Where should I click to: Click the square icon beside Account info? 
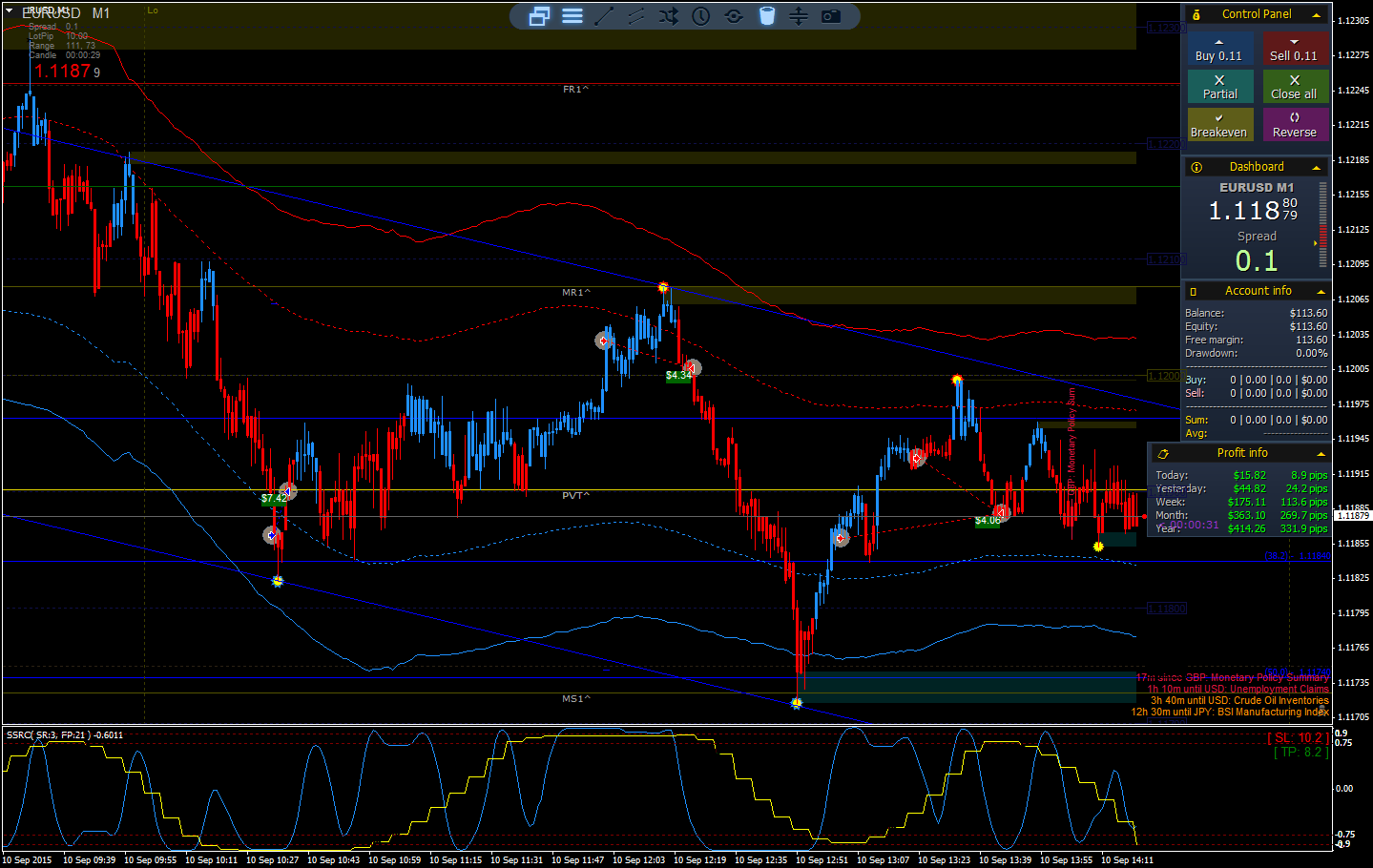click(x=1194, y=291)
